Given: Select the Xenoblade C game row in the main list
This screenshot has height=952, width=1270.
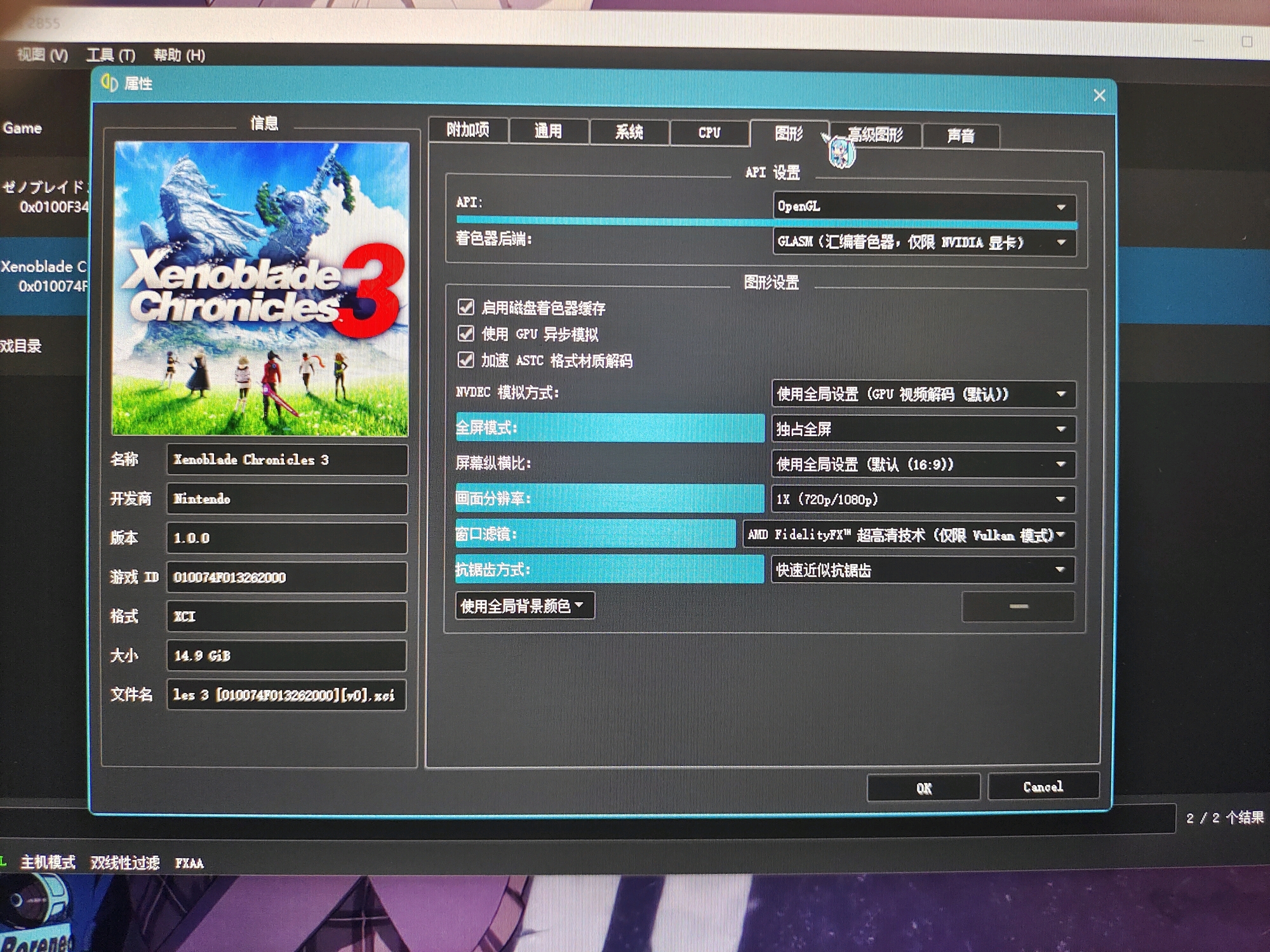Looking at the screenshot, I should coord(44,276).
